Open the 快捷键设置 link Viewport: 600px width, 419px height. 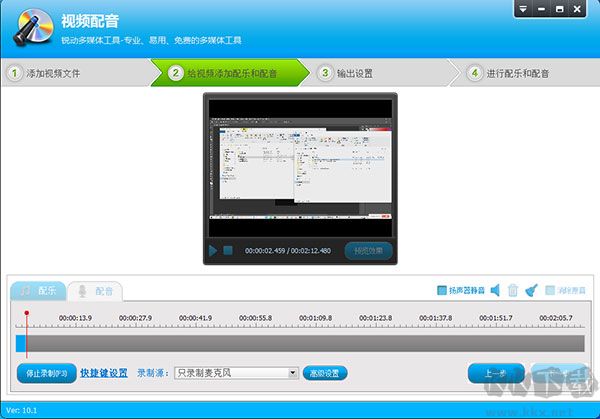click(x=104, y=373)
